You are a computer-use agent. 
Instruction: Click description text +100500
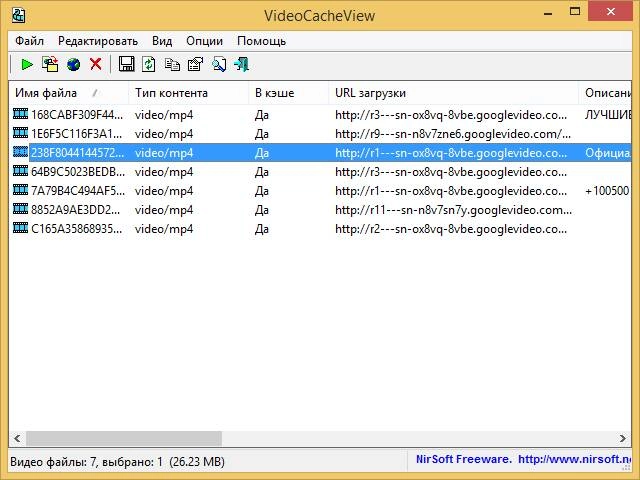(x=607, y=191)
